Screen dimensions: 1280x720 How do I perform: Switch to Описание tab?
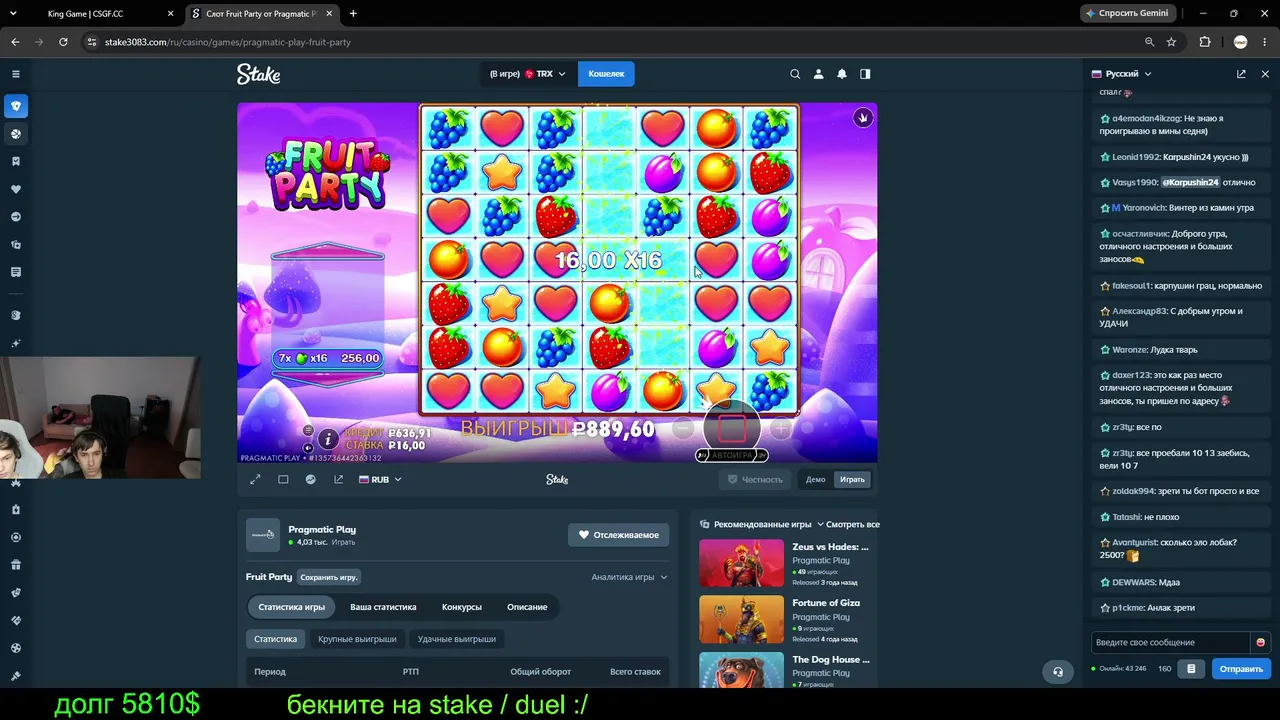[x=527, y=607]
